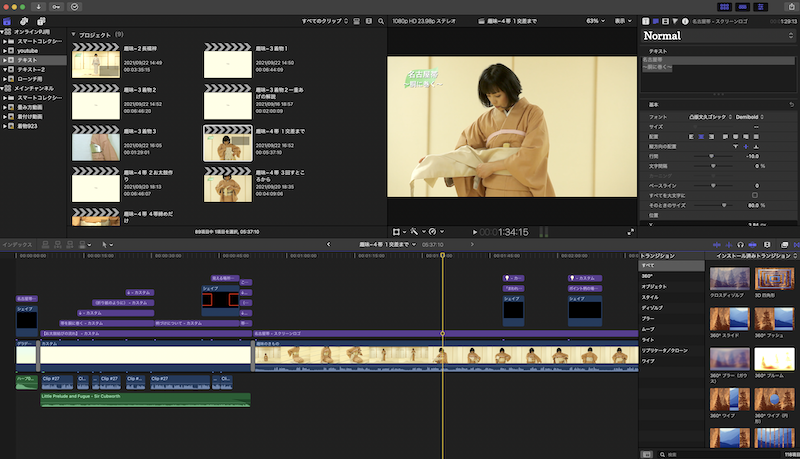800x459 pixels.
Task: Show the Photos and Audio sidebar
Action: tap(23, 20)
